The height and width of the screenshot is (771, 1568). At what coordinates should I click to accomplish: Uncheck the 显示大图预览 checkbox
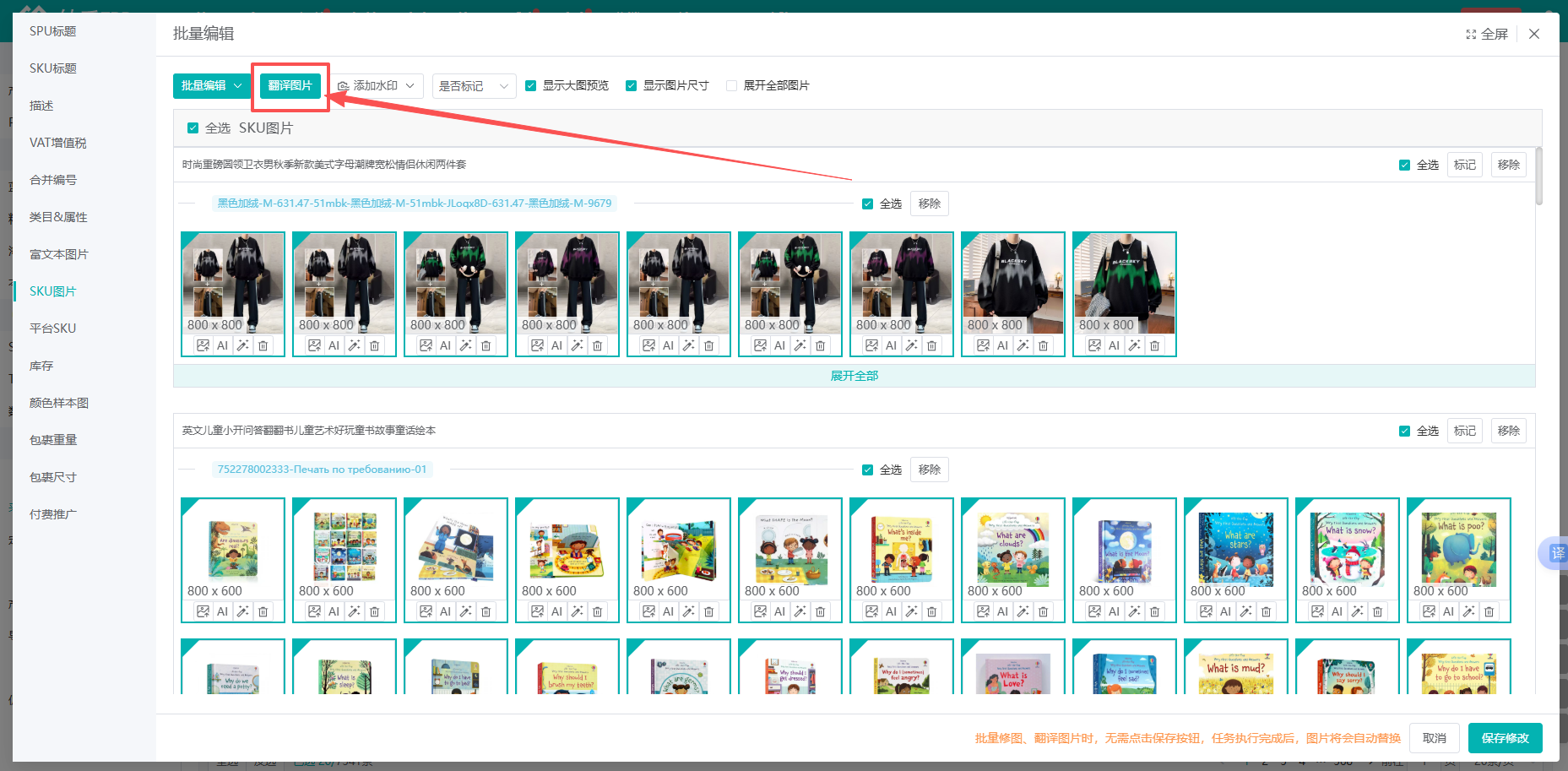point(531,85)
